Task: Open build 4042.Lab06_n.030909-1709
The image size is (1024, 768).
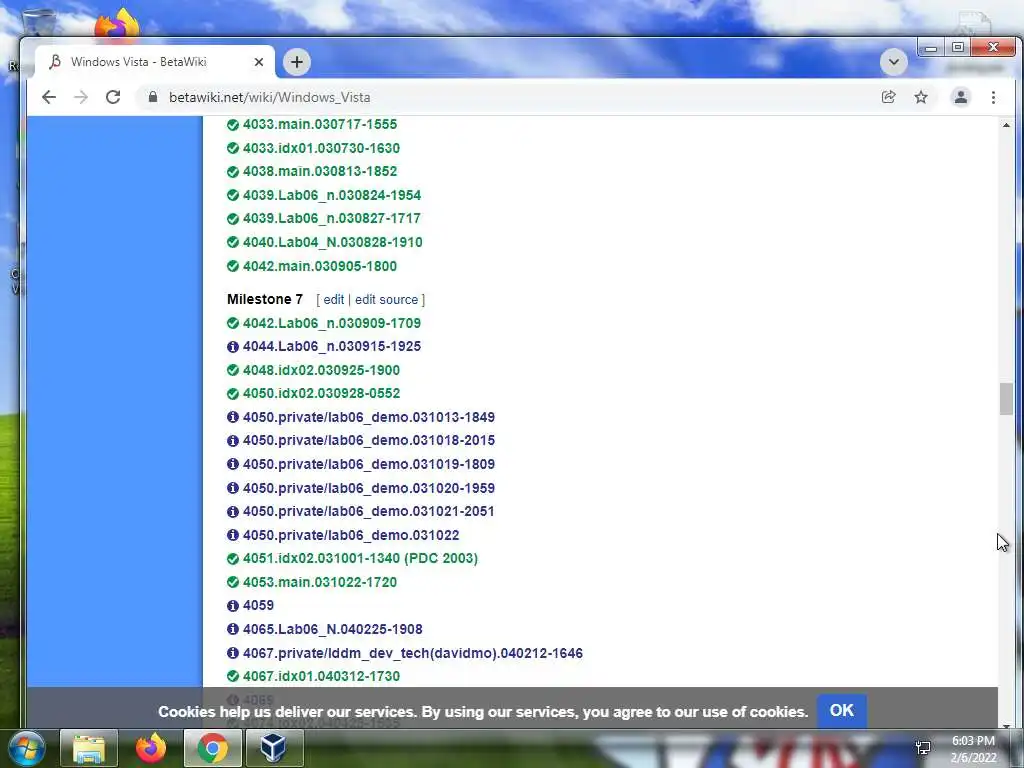Action: 332,323
